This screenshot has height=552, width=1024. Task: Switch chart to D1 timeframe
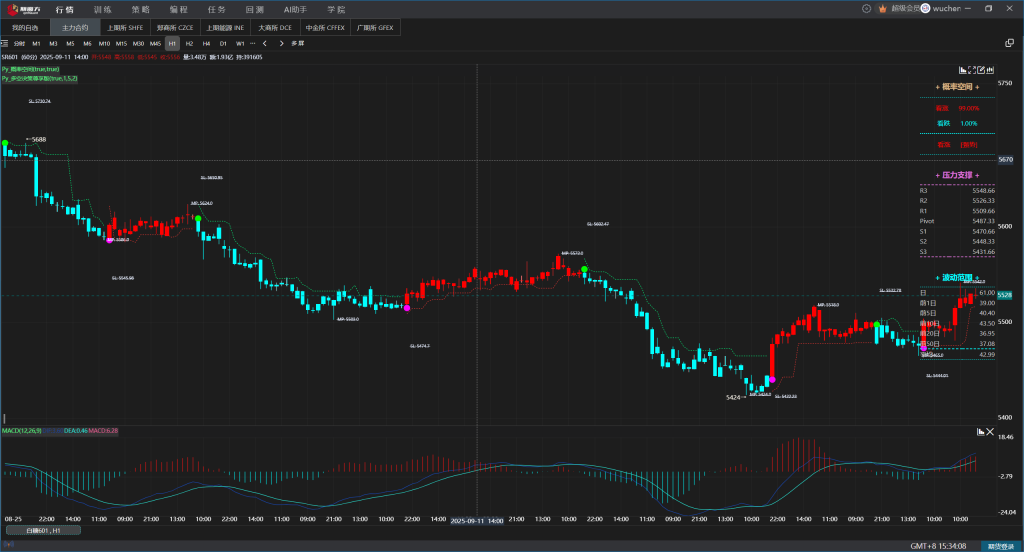tap(223, 43)
